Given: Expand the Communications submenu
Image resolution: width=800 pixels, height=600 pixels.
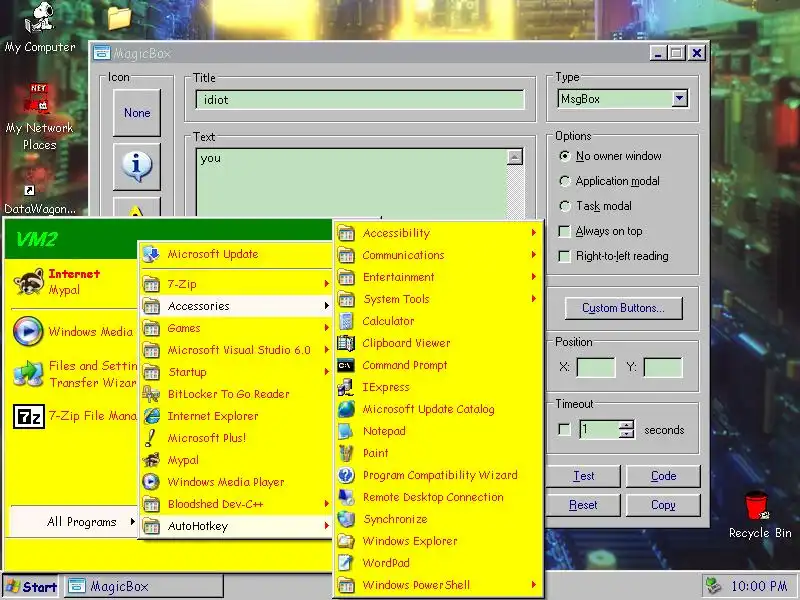Looking at the screenshot, I should (439, 255).
